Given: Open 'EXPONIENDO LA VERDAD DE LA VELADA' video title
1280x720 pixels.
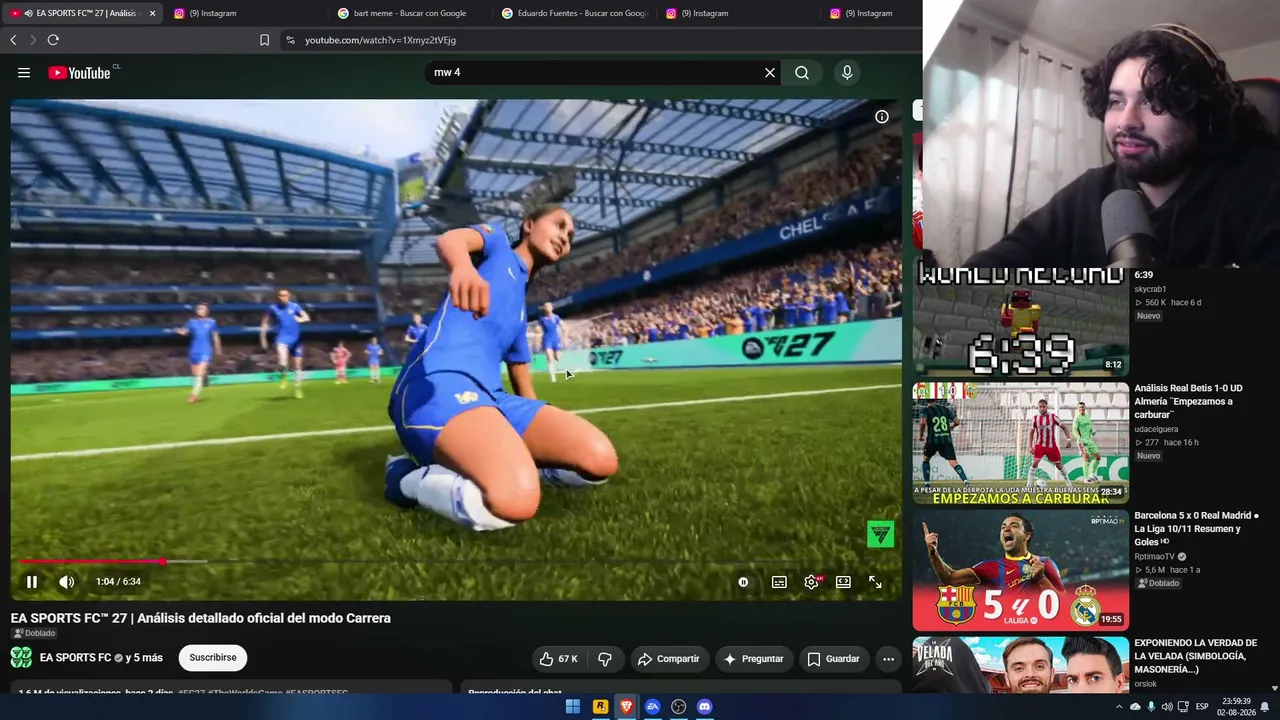Looking at the screenshot, I should point(1196,656).
